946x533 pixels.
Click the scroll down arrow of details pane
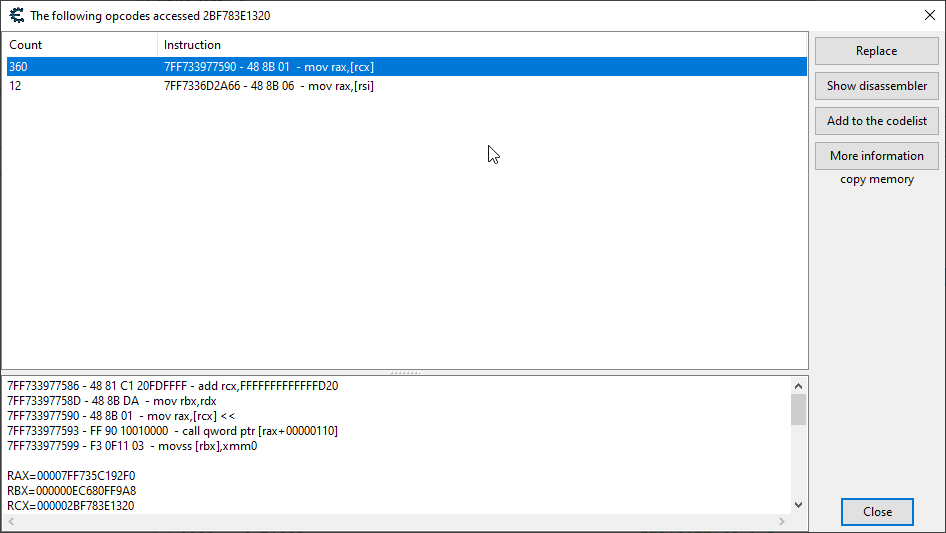(x=798, y=505)
